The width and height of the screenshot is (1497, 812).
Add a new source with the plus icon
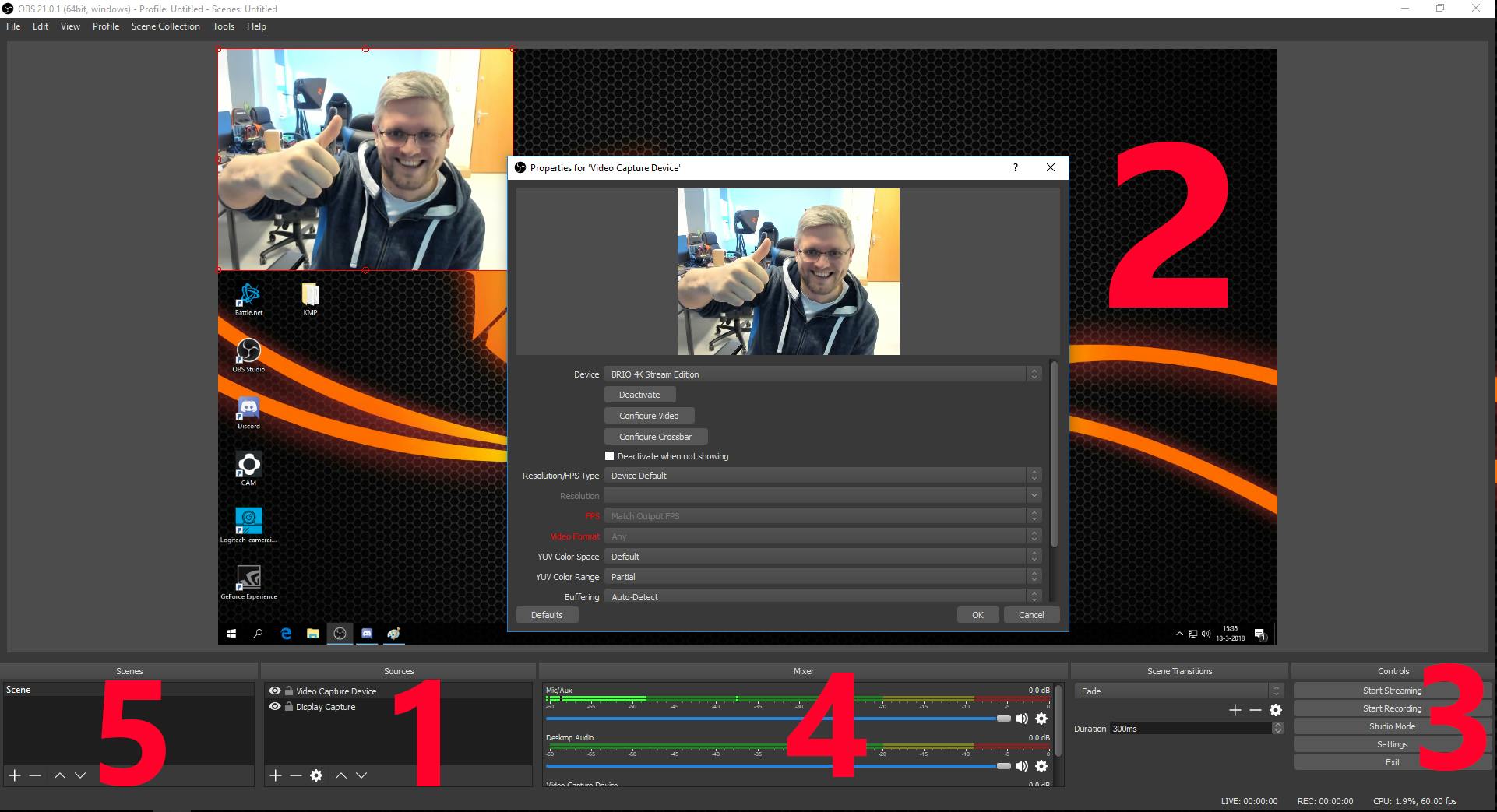[x=275, y=775]
